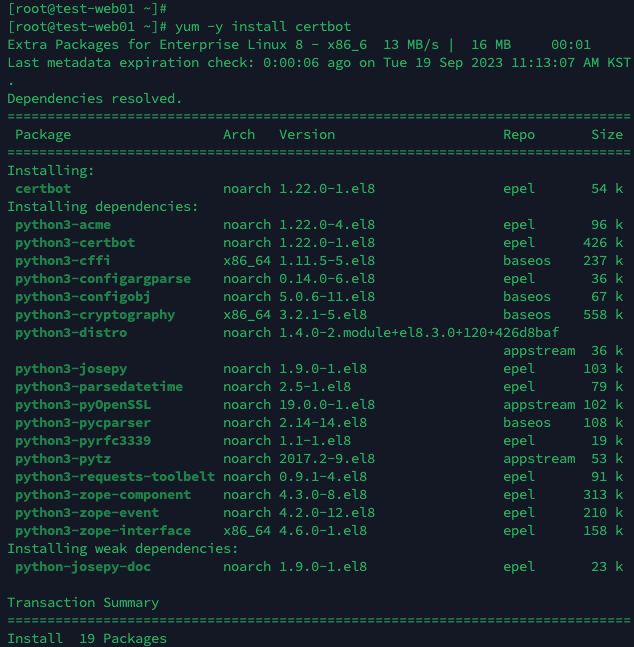The width and height of the screenshot is (634, 647).
Task: Select 'python-josepy-doc' package name
Action: pyautogui.click(x=83, y=567)
